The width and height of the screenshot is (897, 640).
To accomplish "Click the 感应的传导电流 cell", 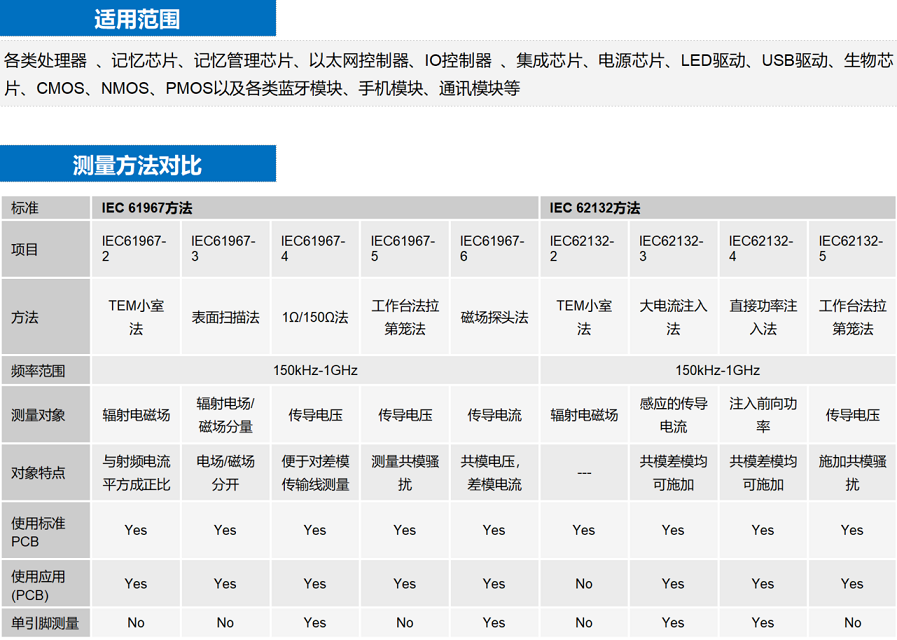I will pos(673,415).
